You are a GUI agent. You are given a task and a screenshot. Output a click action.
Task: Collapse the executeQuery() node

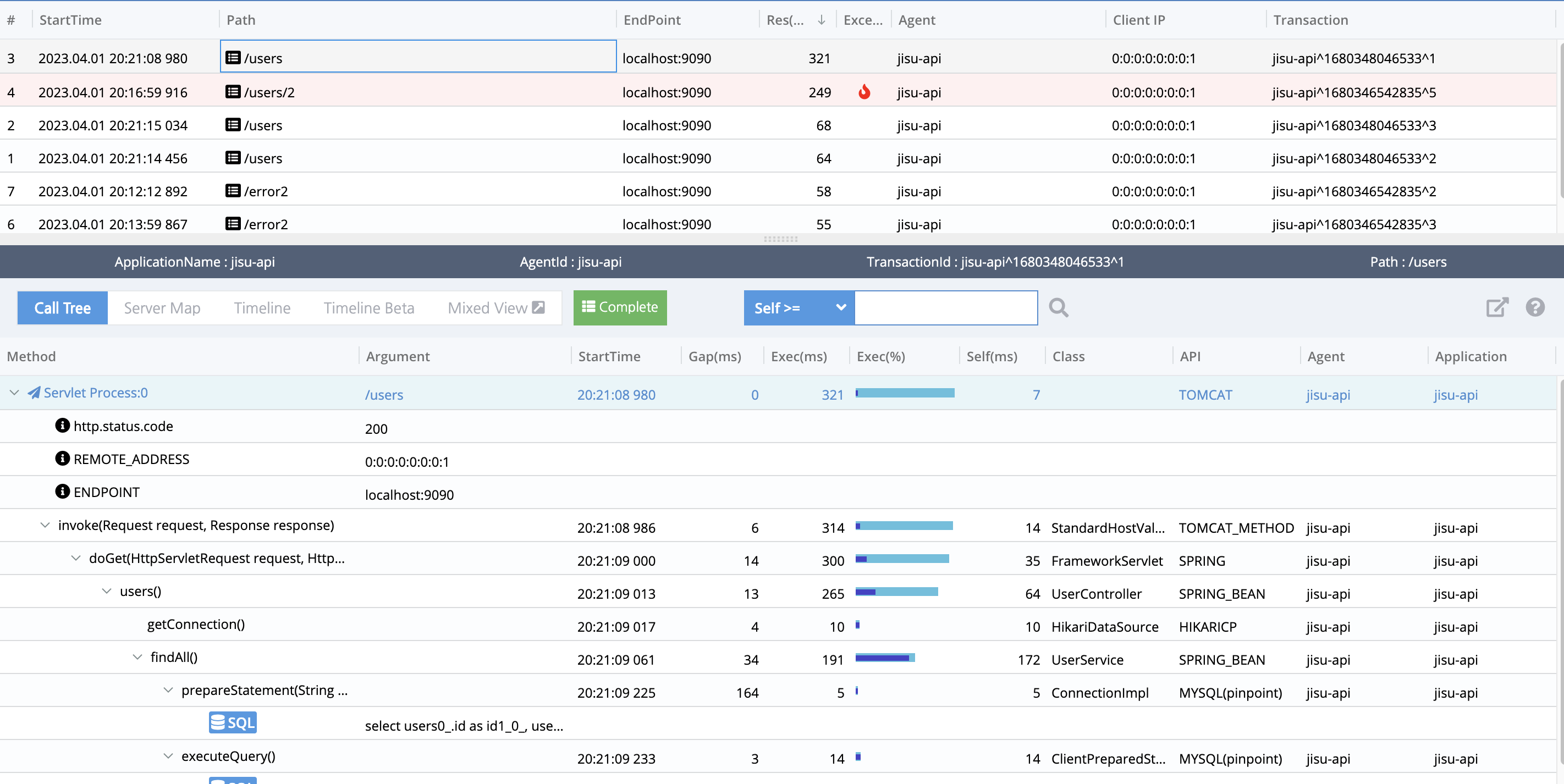click(168, 756)
